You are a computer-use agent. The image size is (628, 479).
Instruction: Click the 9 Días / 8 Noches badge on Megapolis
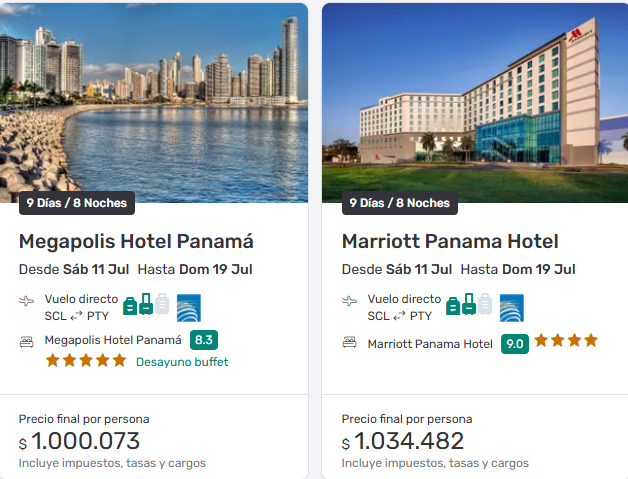pyautogui.click(x=77, y=203)
